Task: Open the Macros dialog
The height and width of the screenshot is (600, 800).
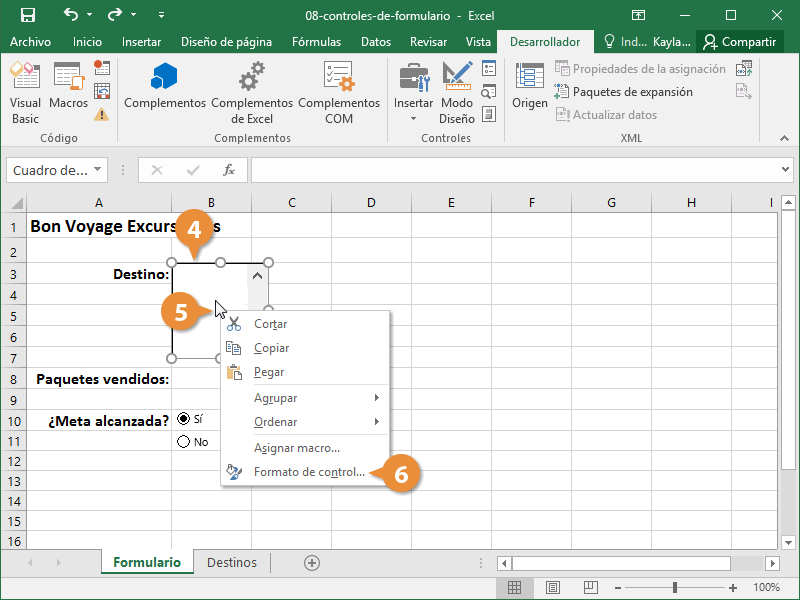Action: pos(68,85)
